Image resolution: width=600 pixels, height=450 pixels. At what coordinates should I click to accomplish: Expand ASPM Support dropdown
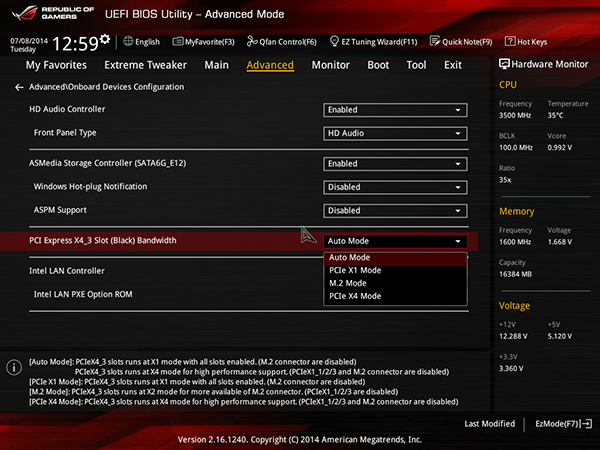[x=395, y=211]
